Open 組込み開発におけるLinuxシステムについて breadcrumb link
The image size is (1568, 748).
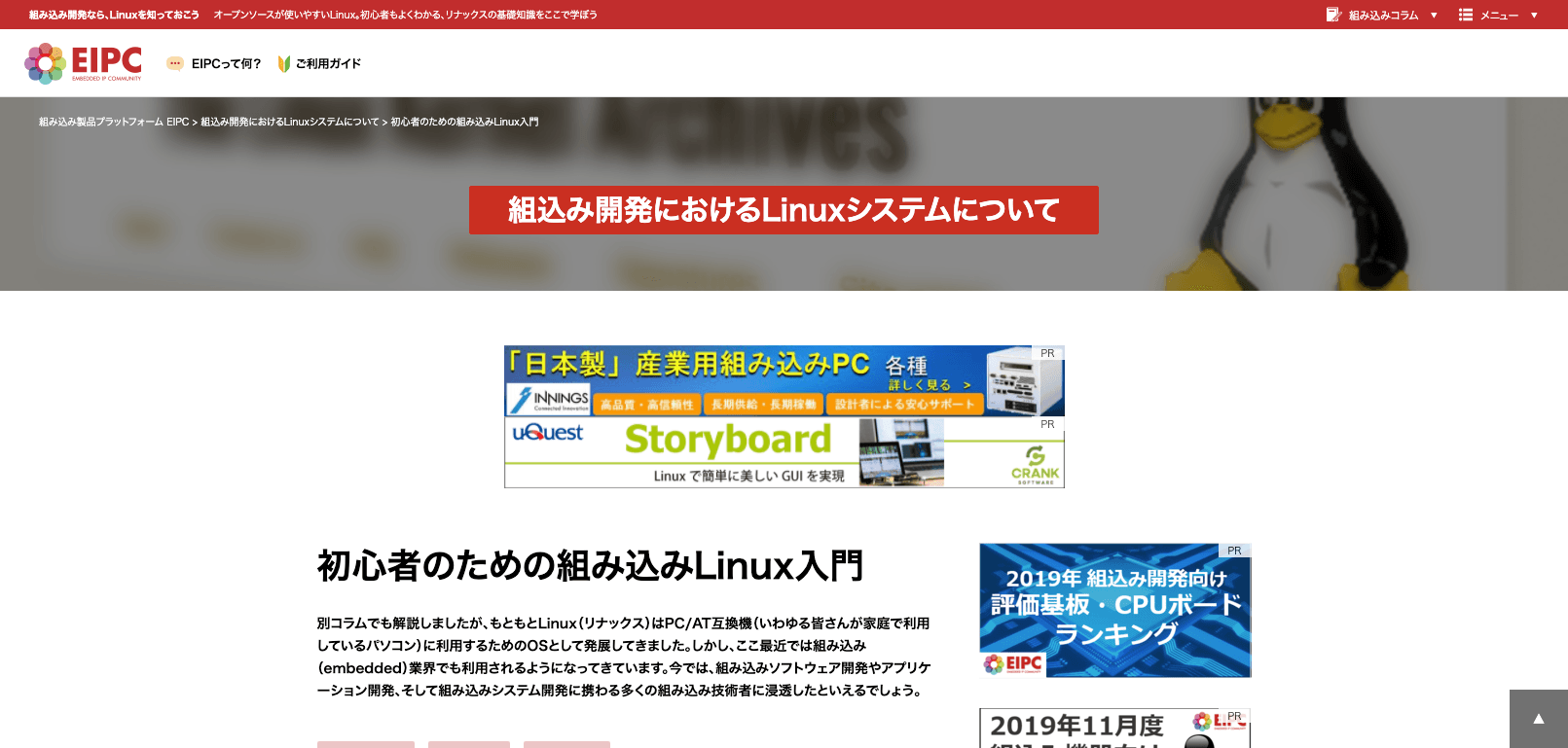289,123
